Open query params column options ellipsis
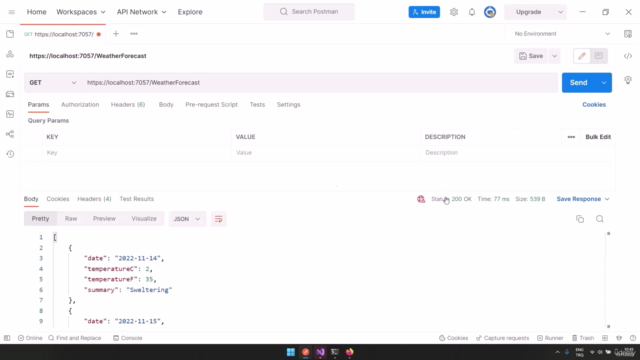Image resolution: width=640 pixels, height=360 pixels. coord(571,137)
